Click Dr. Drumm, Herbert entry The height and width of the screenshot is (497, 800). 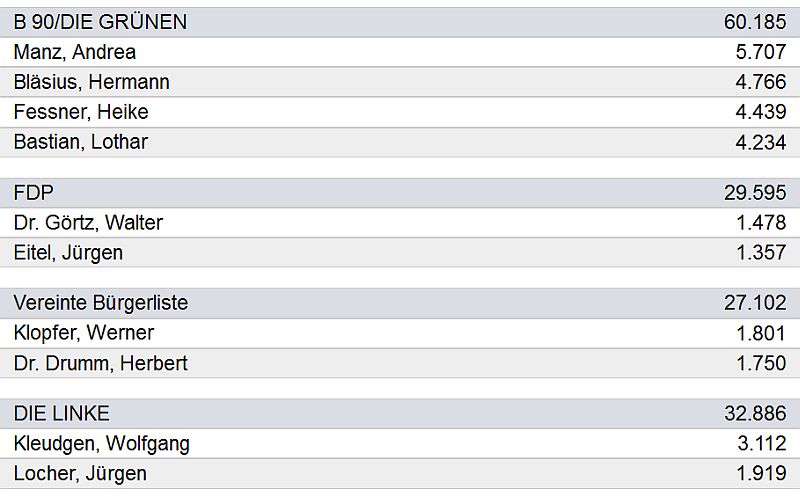click(101, 363)
